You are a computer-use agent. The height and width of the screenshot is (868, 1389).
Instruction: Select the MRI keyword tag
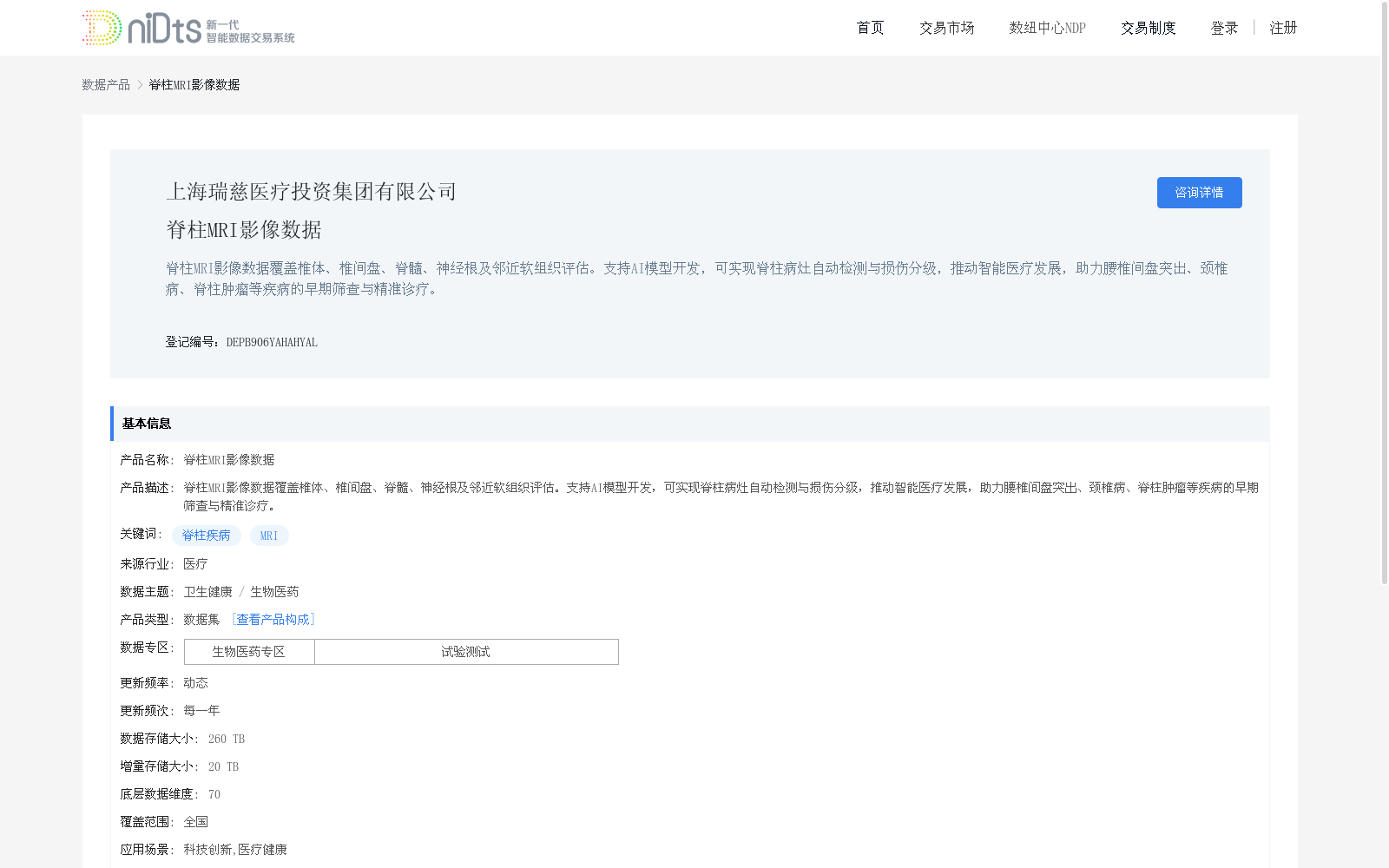(x=269, y=536)
